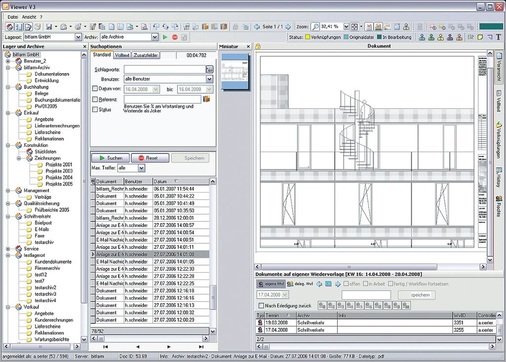Open the Datei menu

click(x=13, y=17)
